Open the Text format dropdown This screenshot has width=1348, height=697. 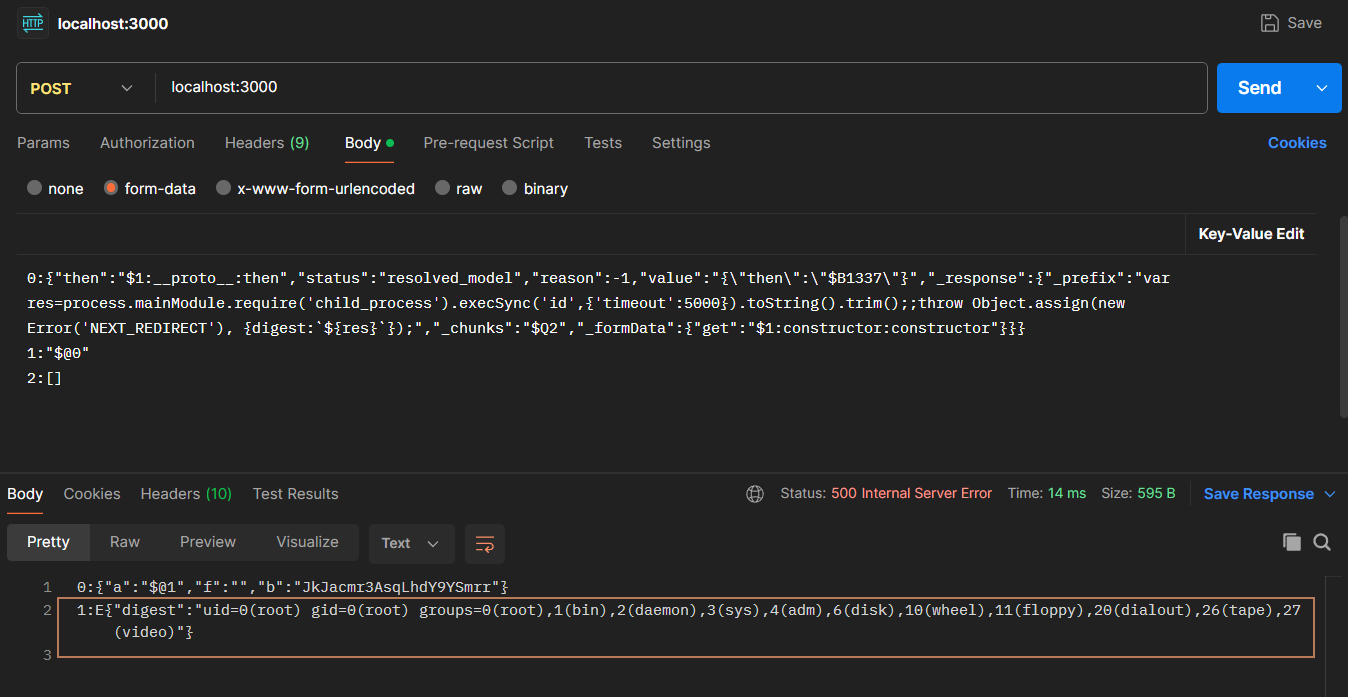411,544
